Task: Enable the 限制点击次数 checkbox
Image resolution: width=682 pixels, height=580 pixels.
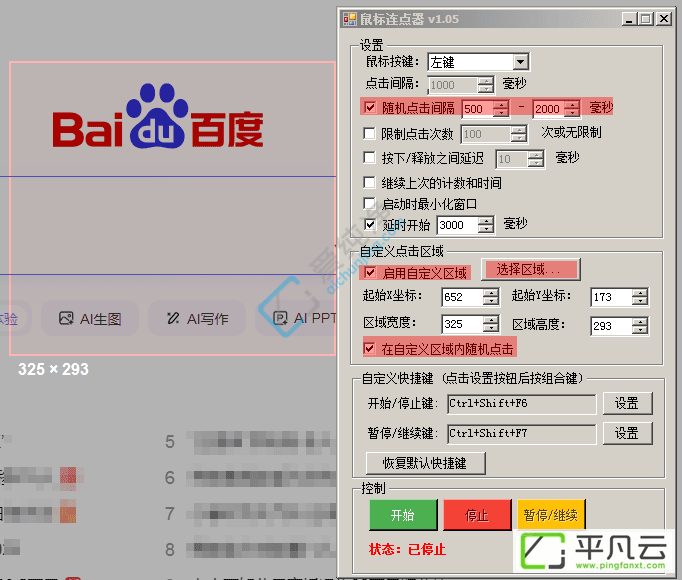Action: (x=369, y=133)
